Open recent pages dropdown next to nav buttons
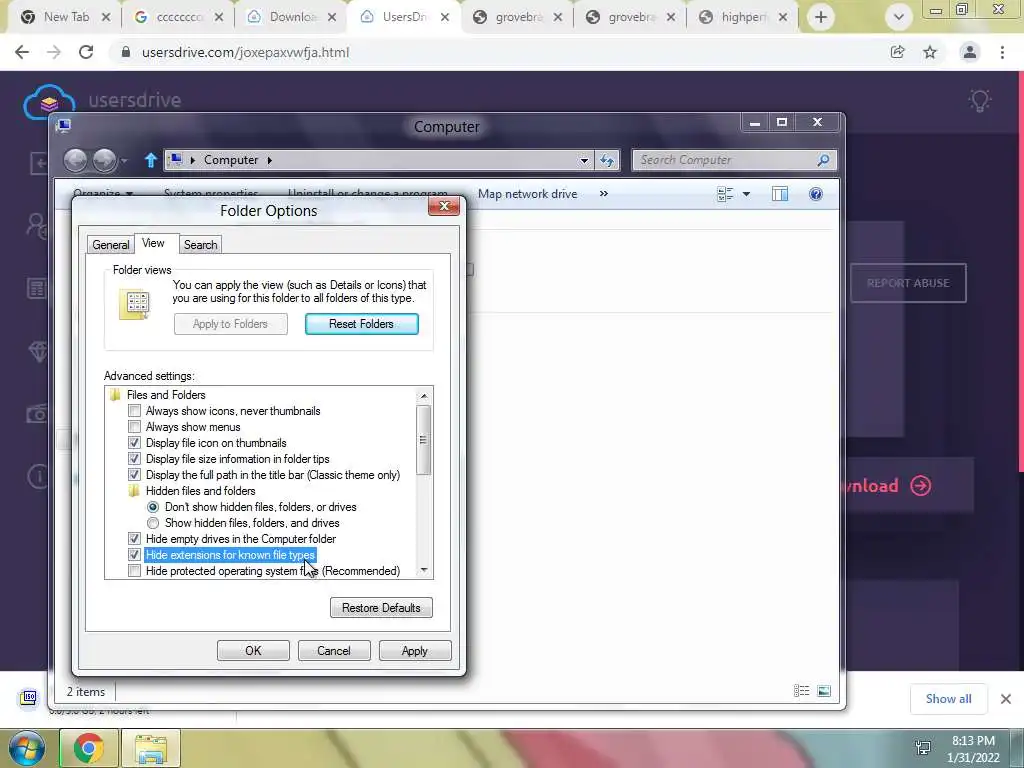The image size is (1024, 768). (x=124, y=161)
